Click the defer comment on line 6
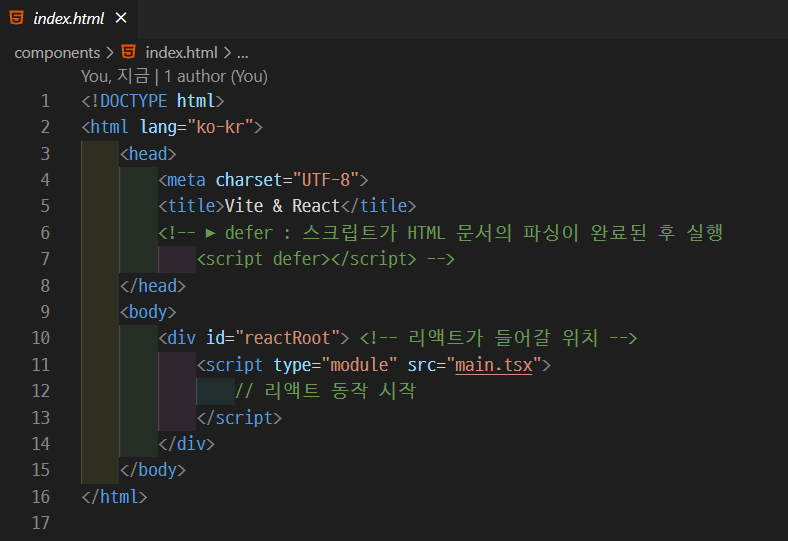Image resolution: width=788 pixels, height=541 pixels. click(x=441, y=233)
